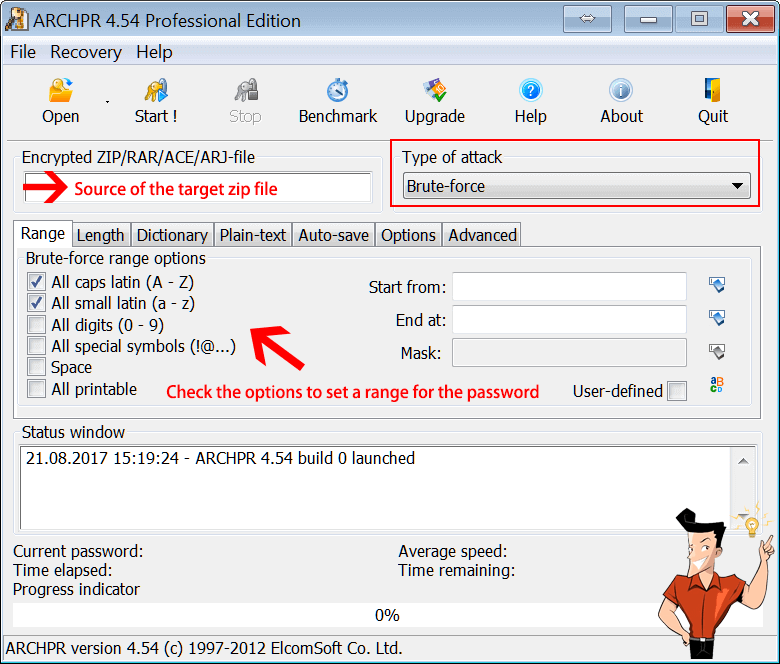Click the Mask bookmark icon
Viewport: 780px width, 664px height.
tap(717, 352)
